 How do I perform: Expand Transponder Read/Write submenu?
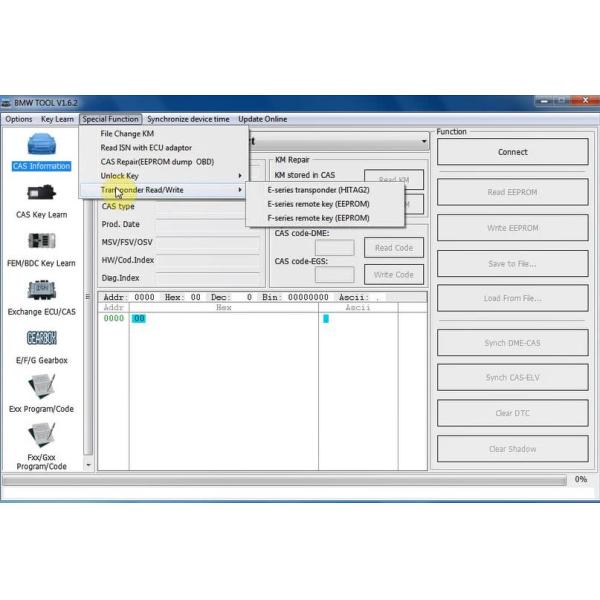click(170, 190)
